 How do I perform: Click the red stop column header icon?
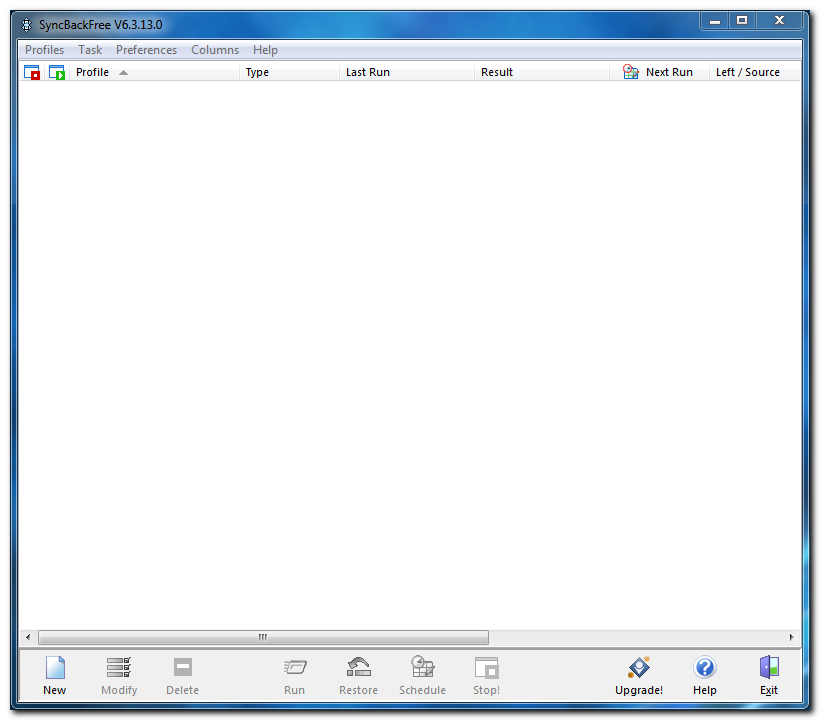click(32, 72)
